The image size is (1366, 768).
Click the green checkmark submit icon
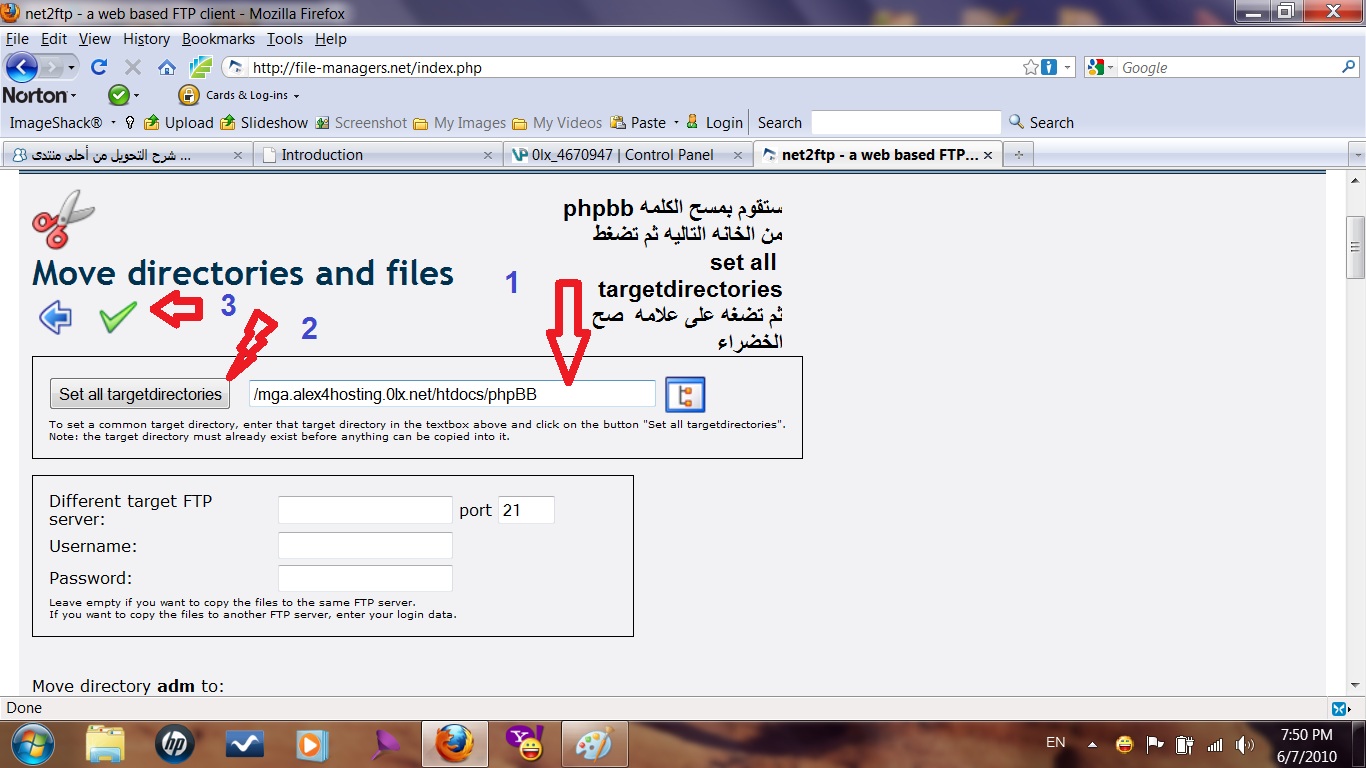(118, 317)
